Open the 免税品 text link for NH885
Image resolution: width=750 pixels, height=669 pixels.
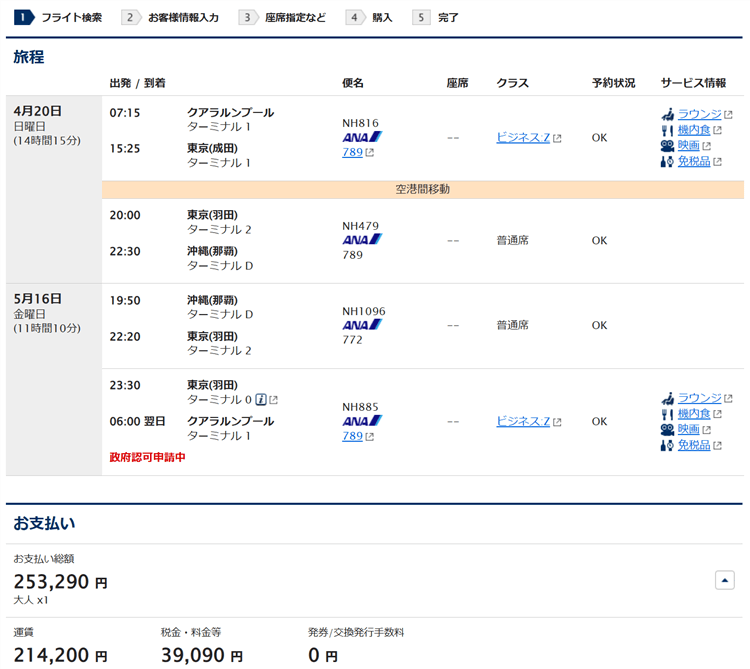click(x=694, y=445)
